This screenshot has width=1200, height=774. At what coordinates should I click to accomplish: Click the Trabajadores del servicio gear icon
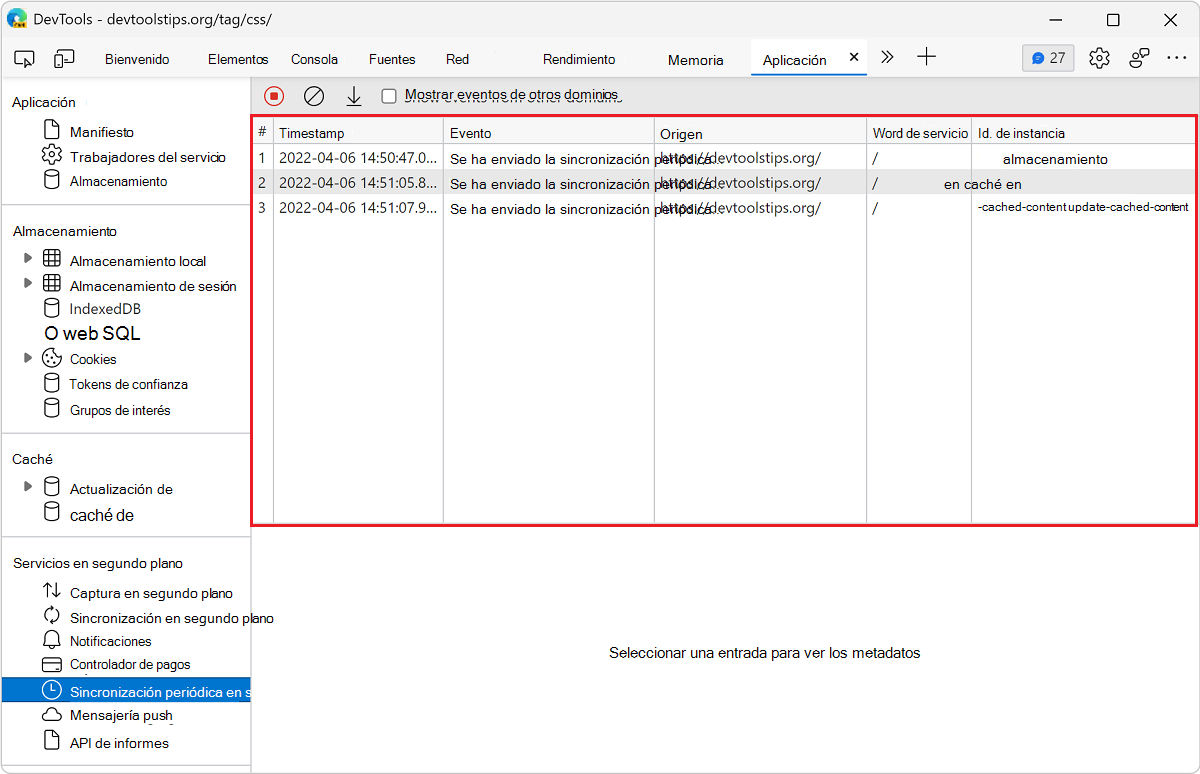coord(51,156)
